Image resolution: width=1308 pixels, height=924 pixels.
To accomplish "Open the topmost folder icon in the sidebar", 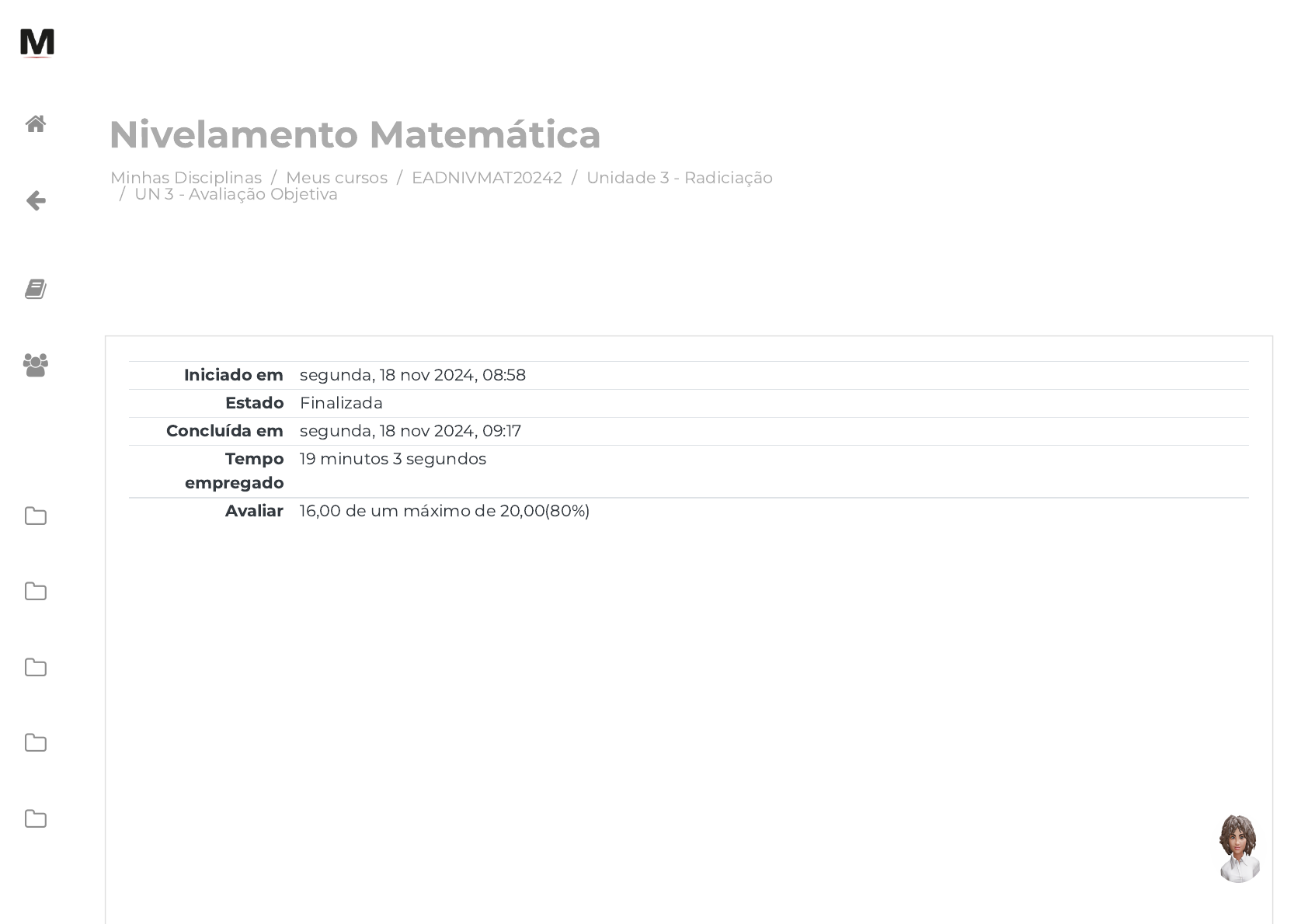I will (36, 516).
